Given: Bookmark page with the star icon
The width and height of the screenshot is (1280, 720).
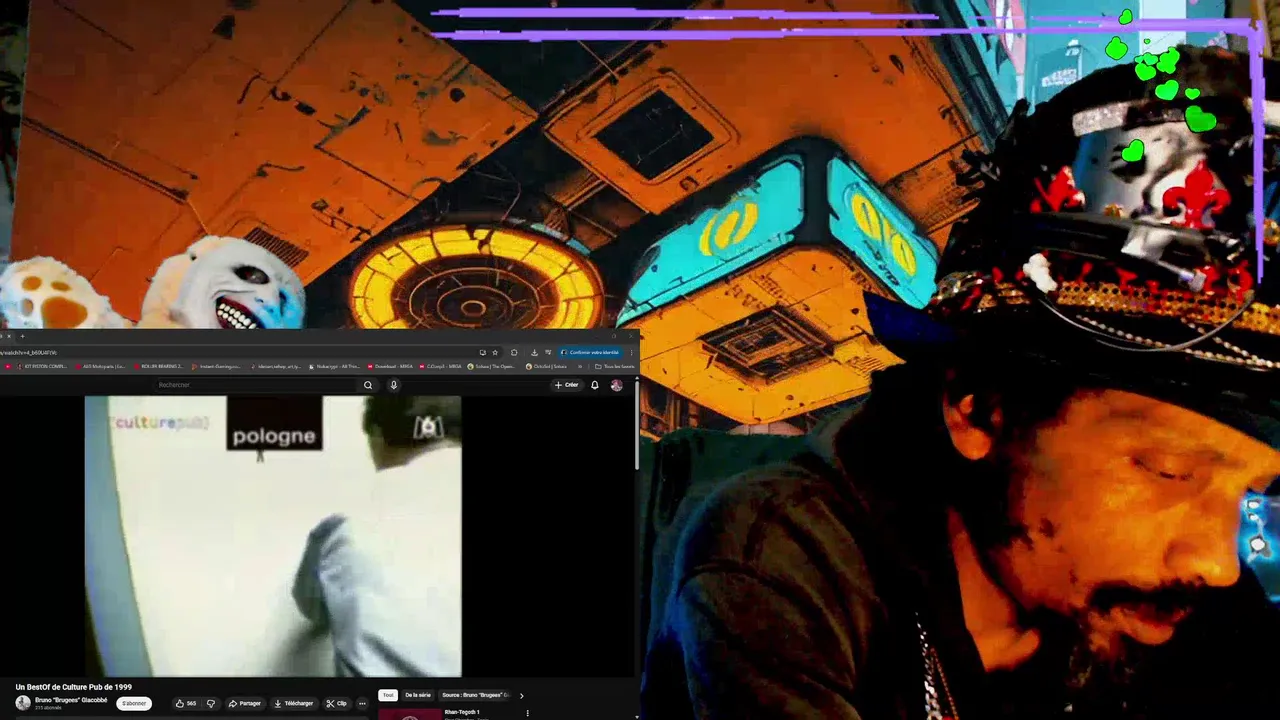Looking at the screenshot, I should (x=495, y=352).
